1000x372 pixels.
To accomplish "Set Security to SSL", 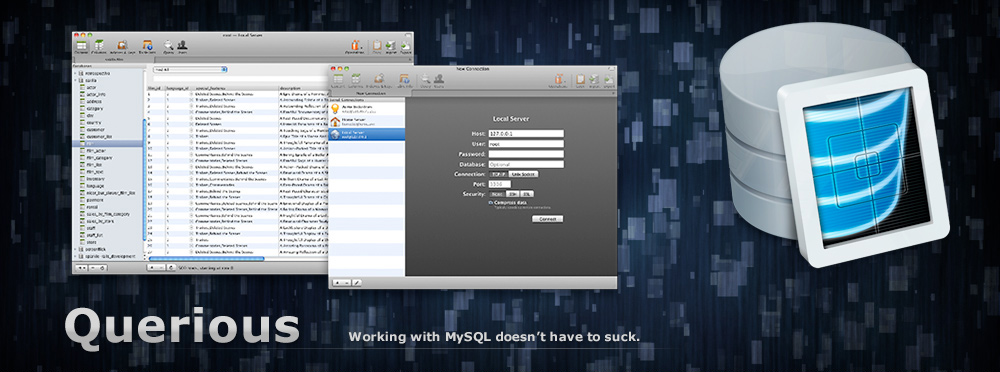I will pyautogui.click(x=527, y=194).
